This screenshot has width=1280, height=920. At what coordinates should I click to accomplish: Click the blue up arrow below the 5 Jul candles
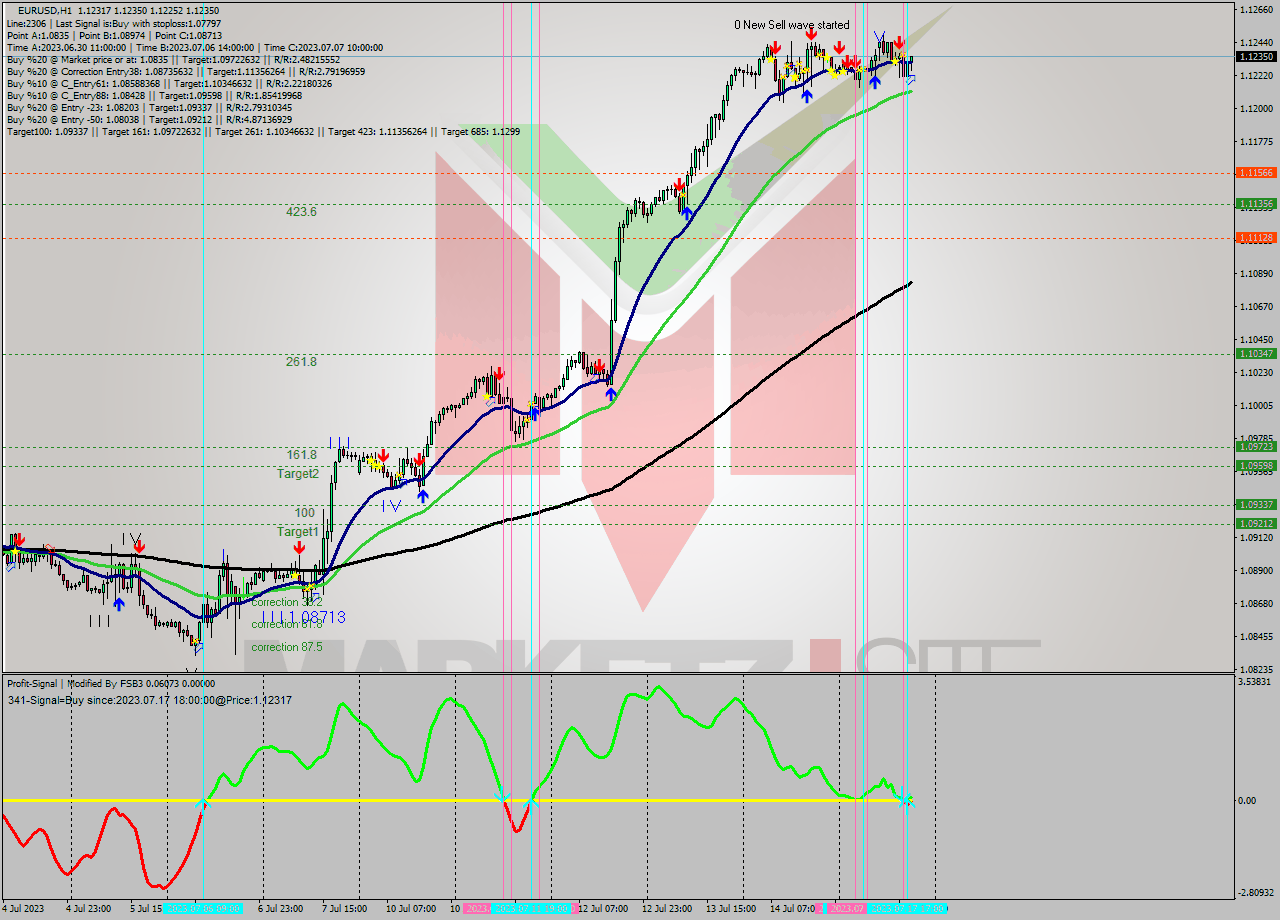pos(120,603)
